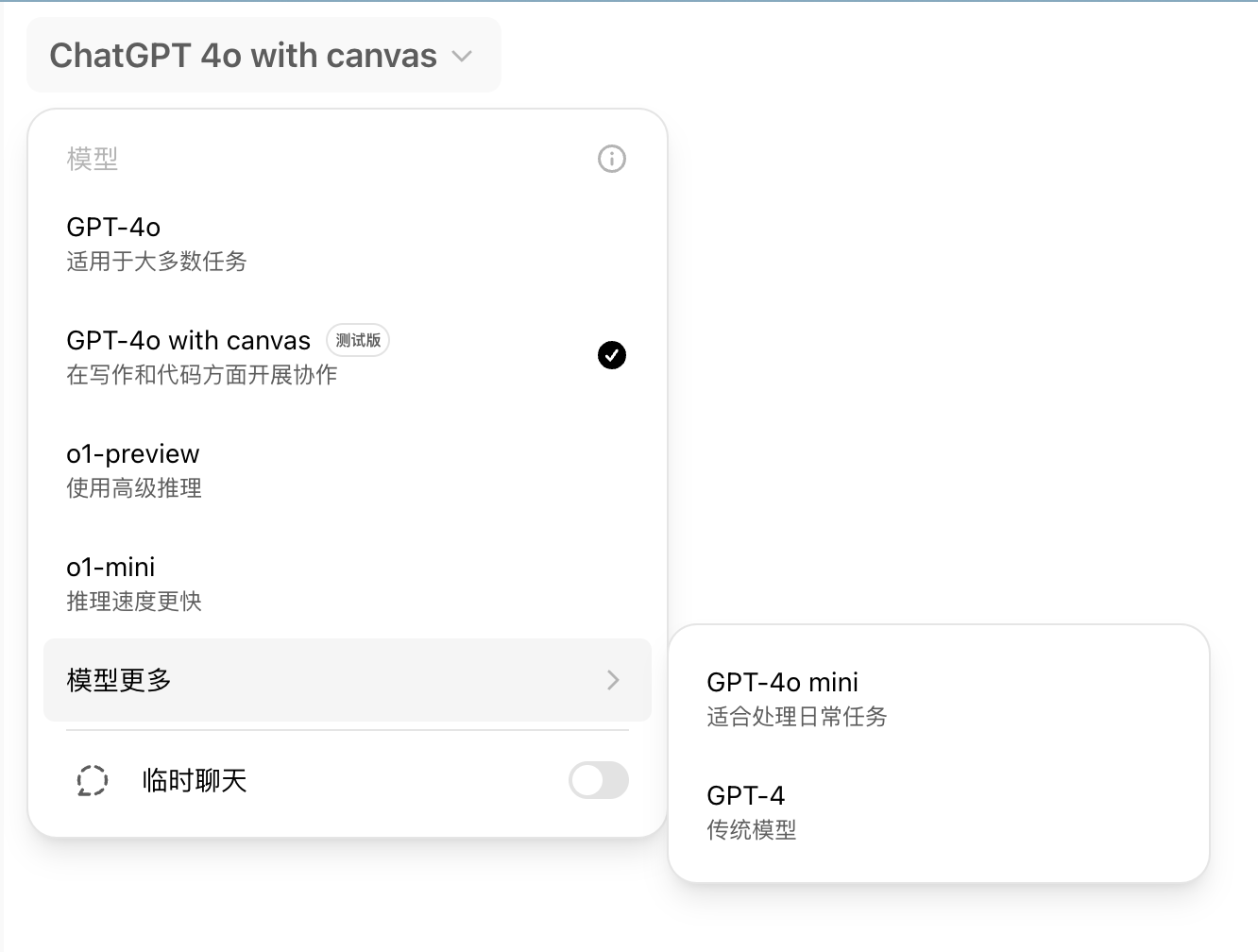1258x952 pixels.
Task: Choose GPT-4o with canvas model entry
Action: click(348, 357)
